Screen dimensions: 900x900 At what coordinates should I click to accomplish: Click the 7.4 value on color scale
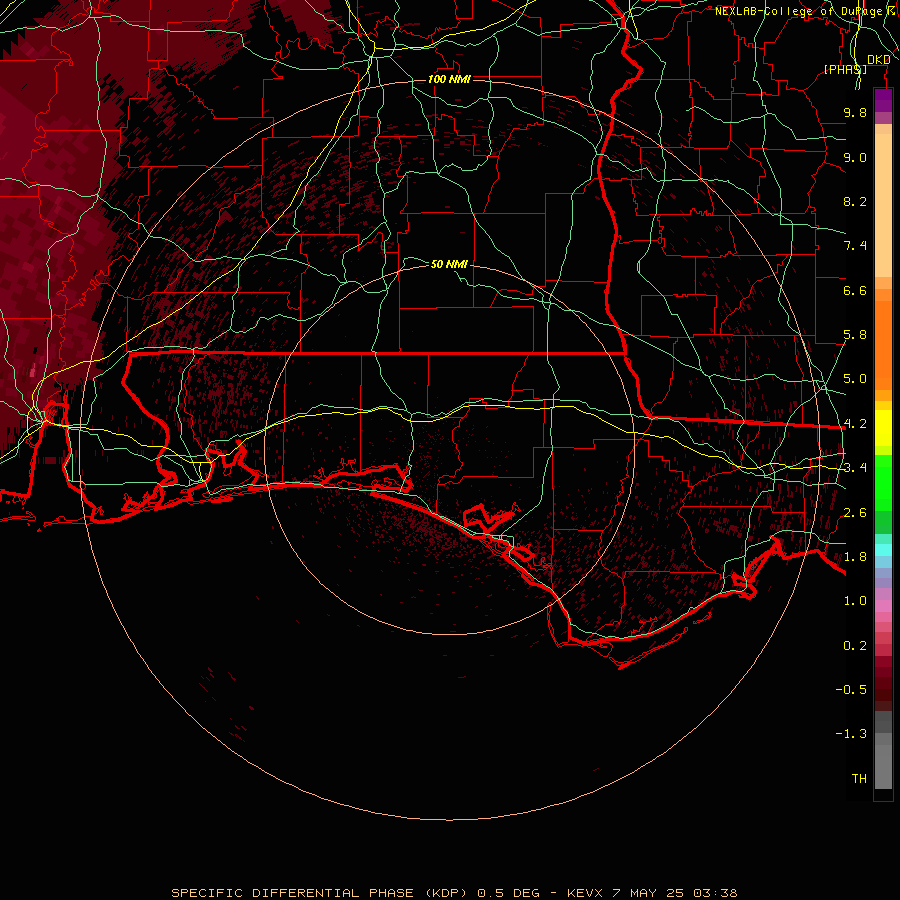click(855, 246)
